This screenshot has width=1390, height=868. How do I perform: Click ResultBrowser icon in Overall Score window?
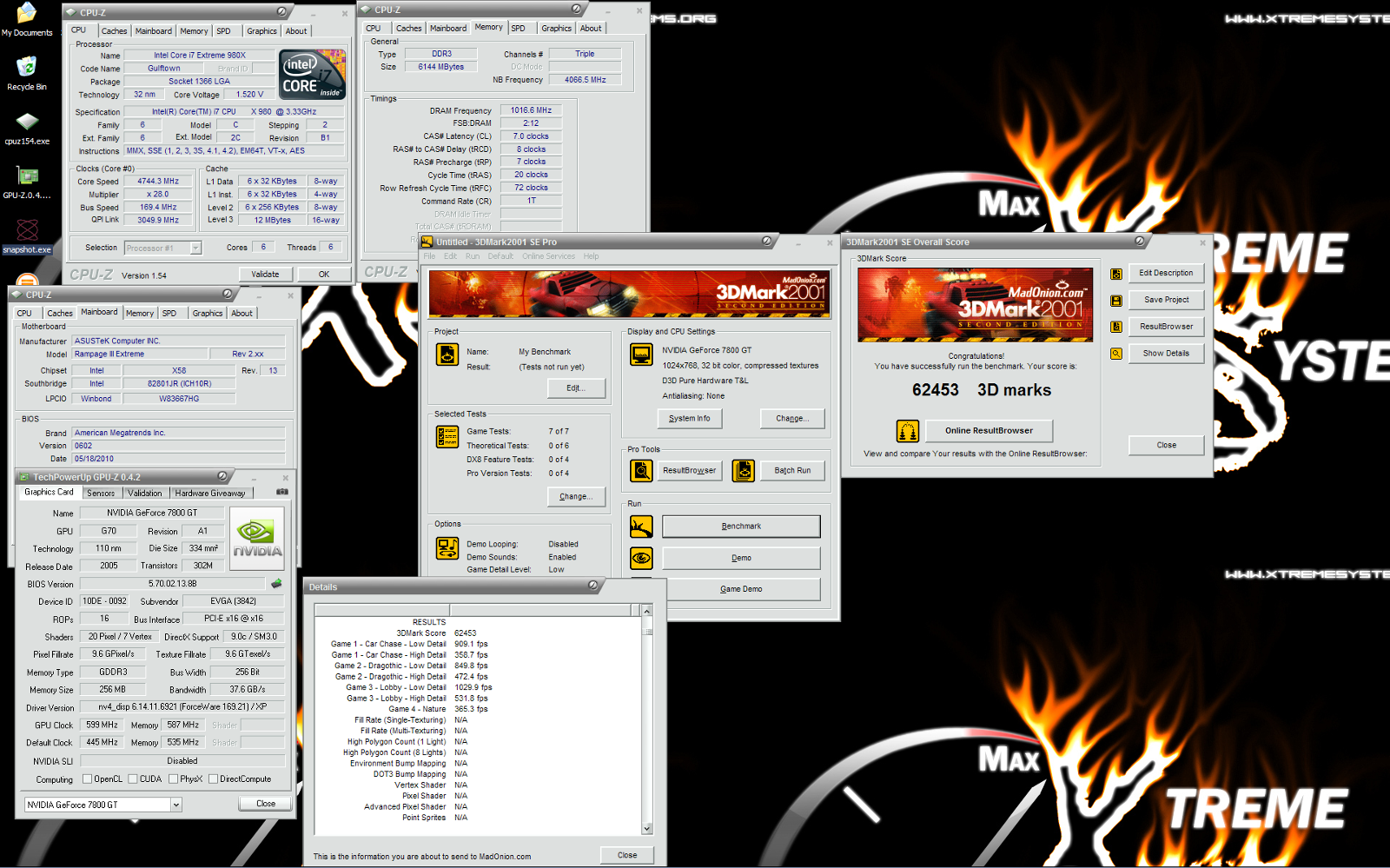point(1116,327)
